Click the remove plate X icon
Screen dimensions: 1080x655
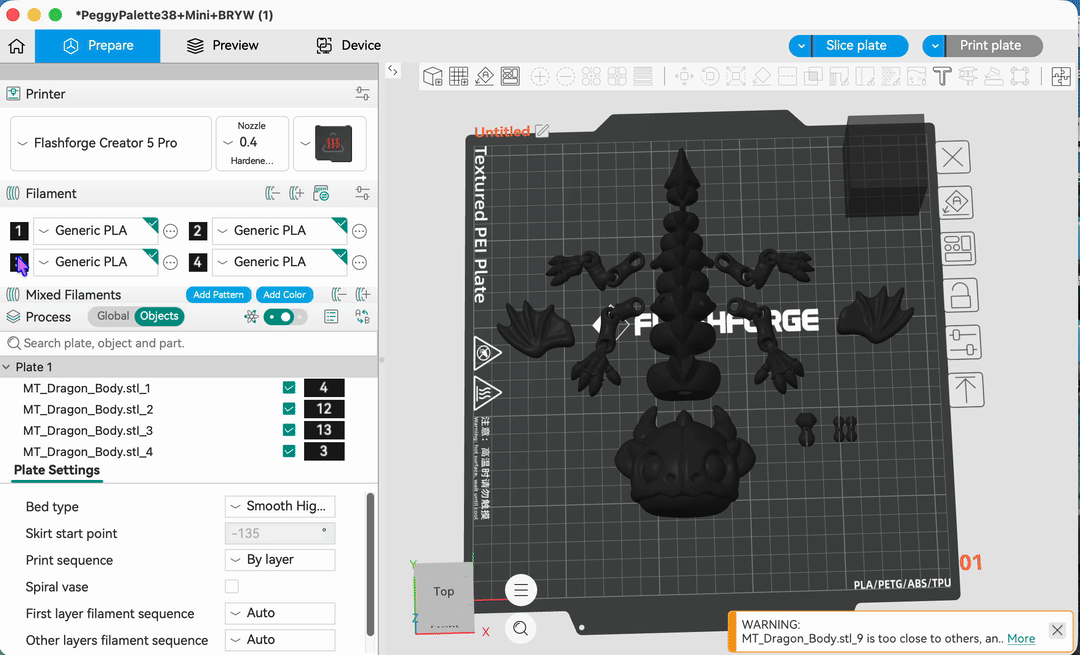pyautogui.click(x=953, y=158)
